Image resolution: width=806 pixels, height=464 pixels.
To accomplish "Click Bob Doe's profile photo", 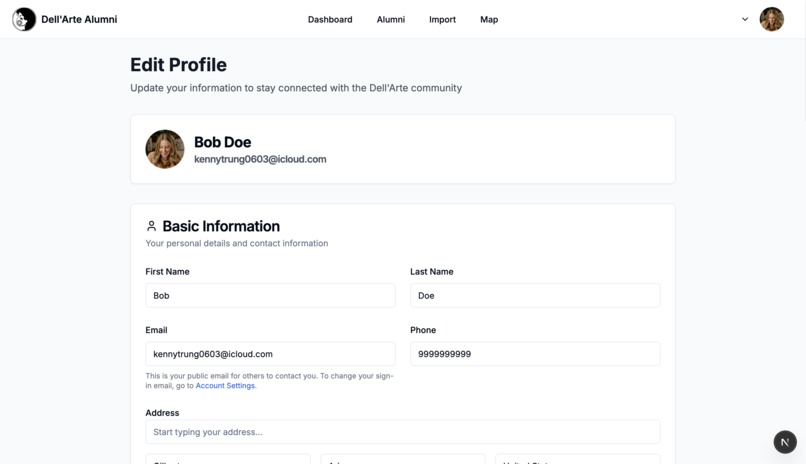I will coord(165,149).
